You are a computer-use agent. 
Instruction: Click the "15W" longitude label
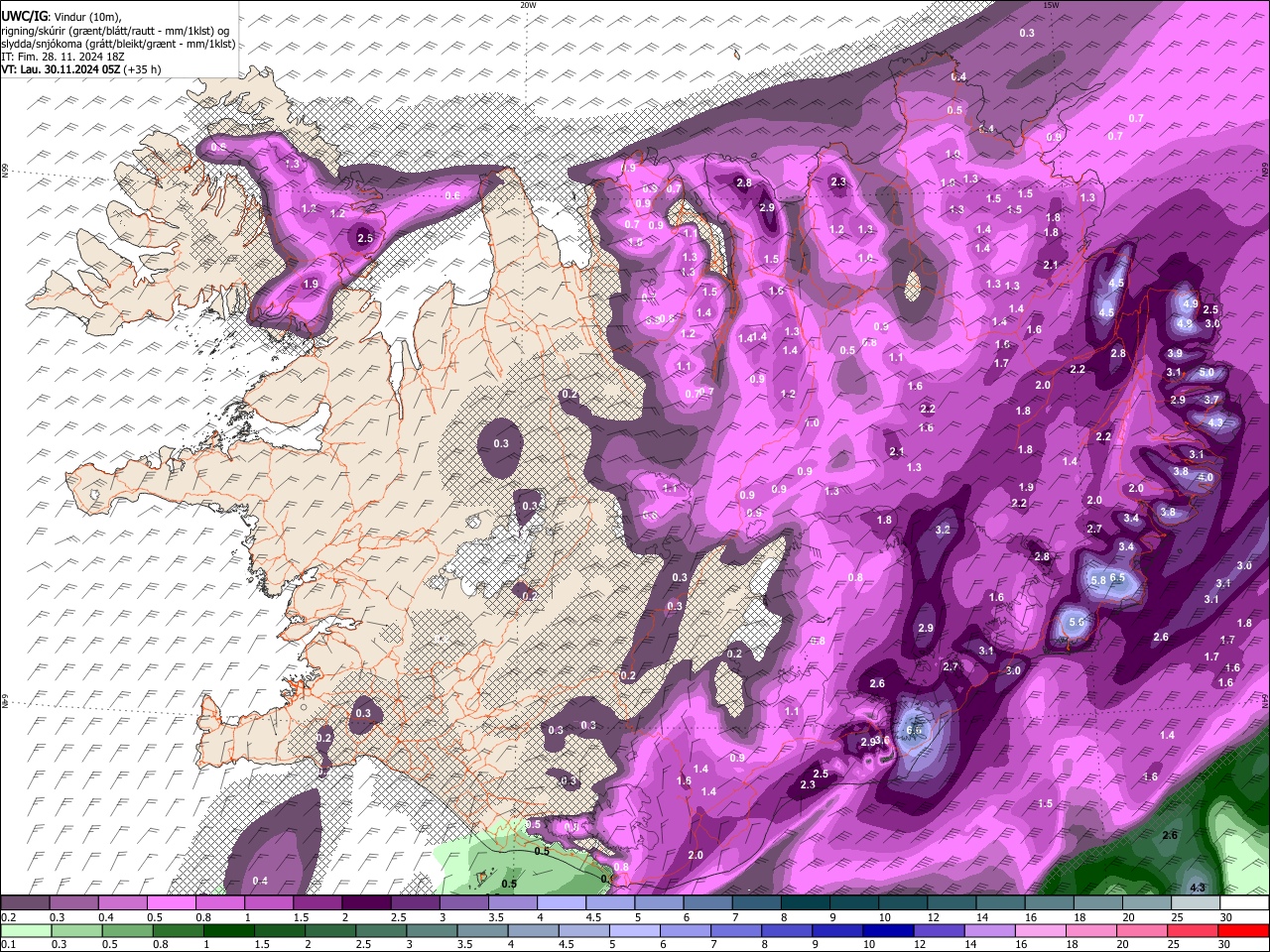click(1051, 5)
